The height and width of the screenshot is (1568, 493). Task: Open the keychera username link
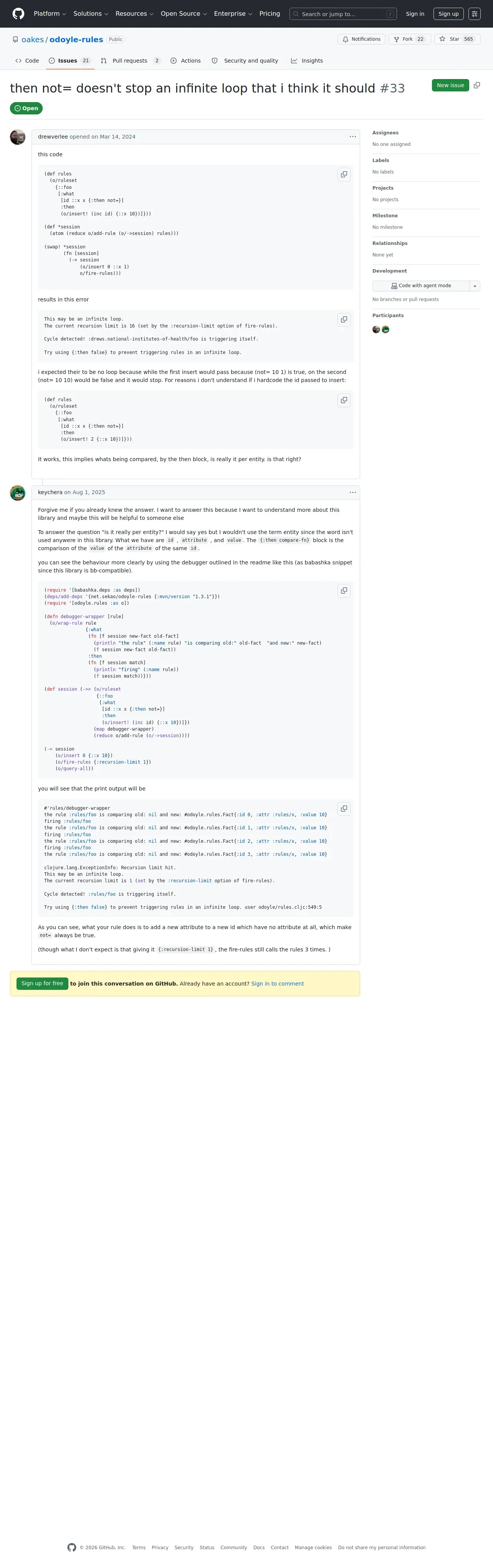point(50,493)
